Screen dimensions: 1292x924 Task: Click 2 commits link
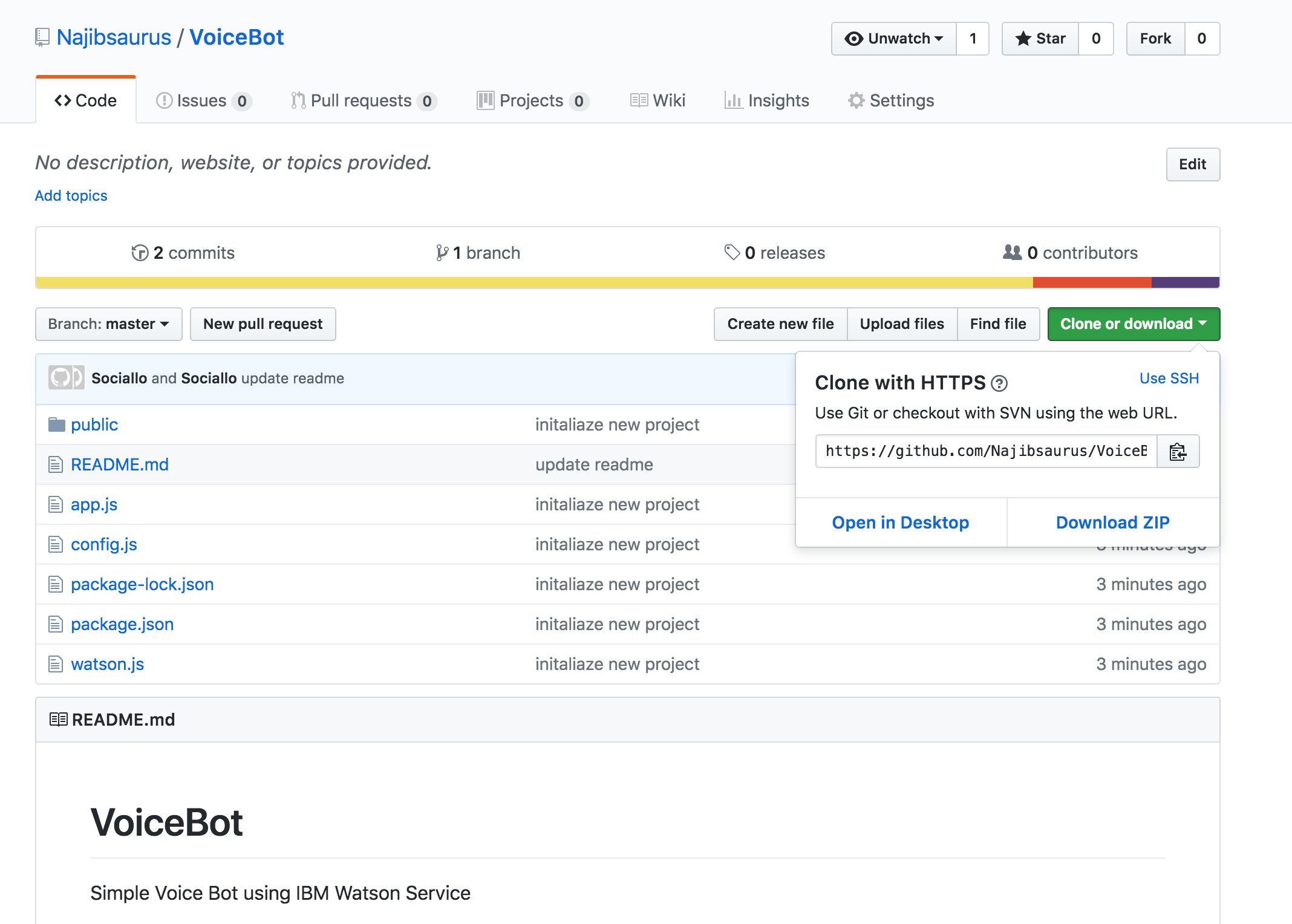coord(183,253)
